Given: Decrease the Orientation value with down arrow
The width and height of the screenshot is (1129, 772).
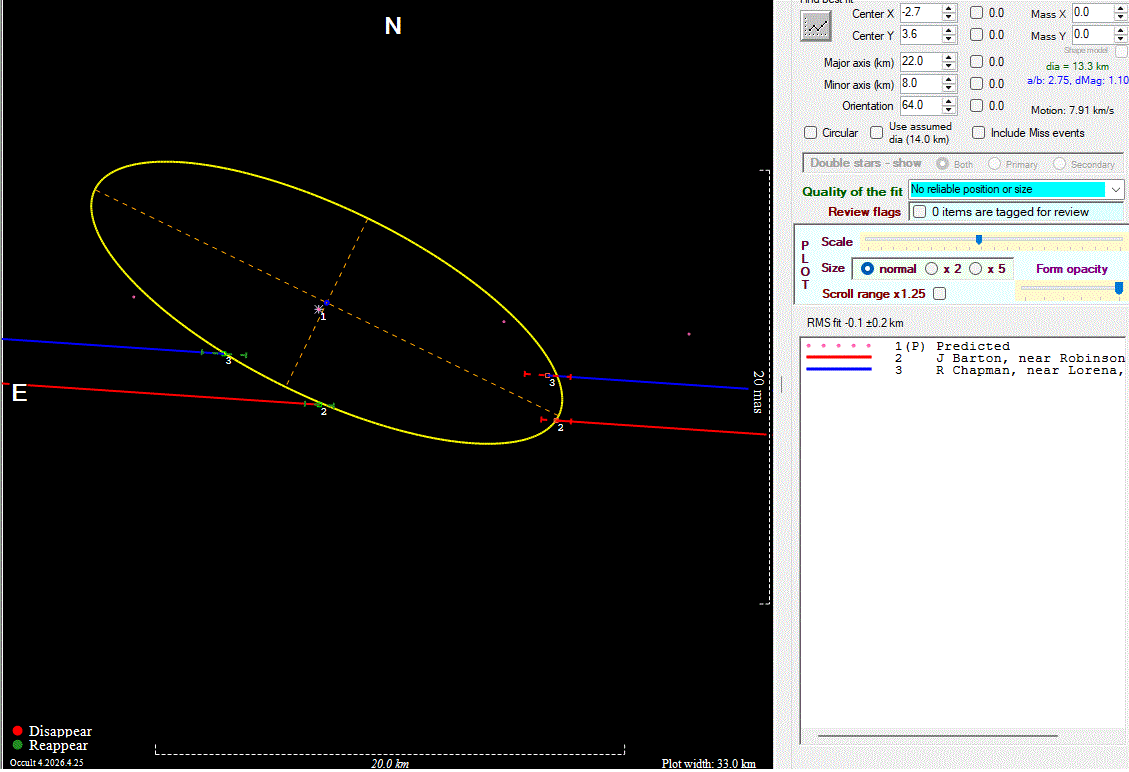Looking at the screenshot, I should (948, 109).
